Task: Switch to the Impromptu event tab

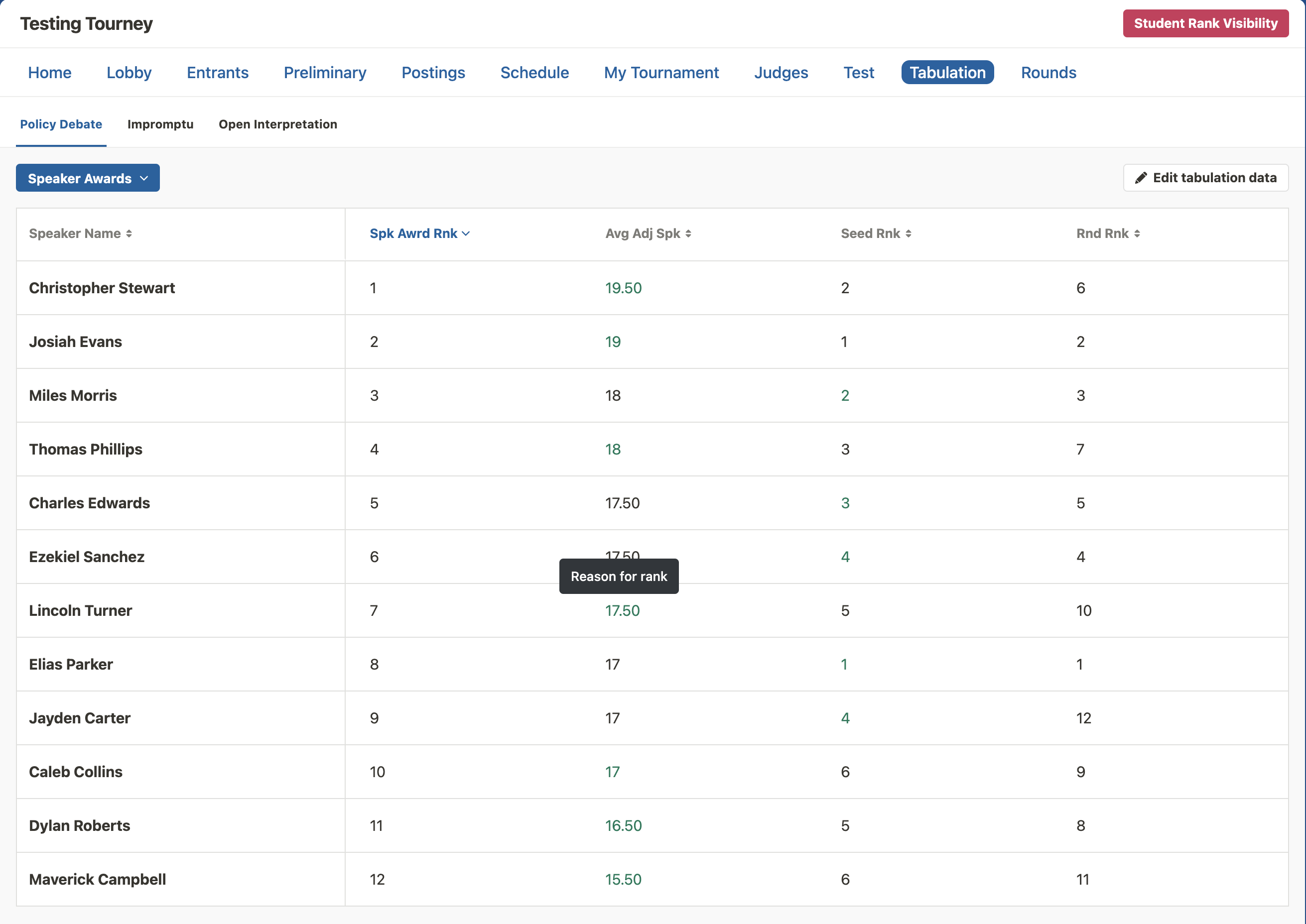Action: click(160, 124)
